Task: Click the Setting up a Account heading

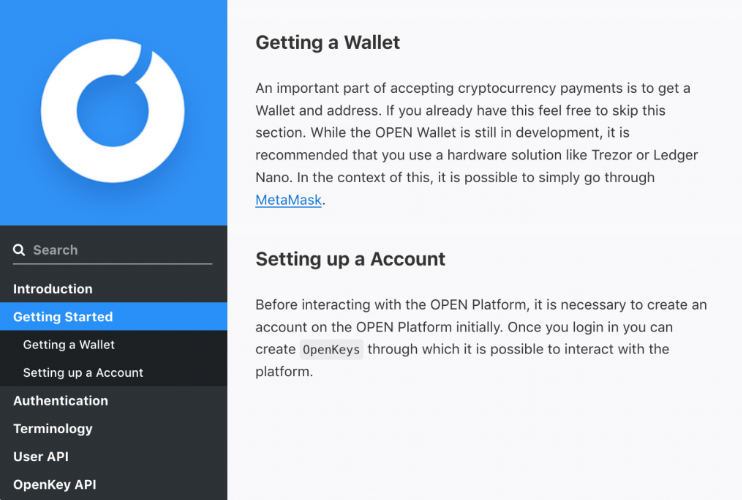Action: pyautogui.click(x=350, y=259)
